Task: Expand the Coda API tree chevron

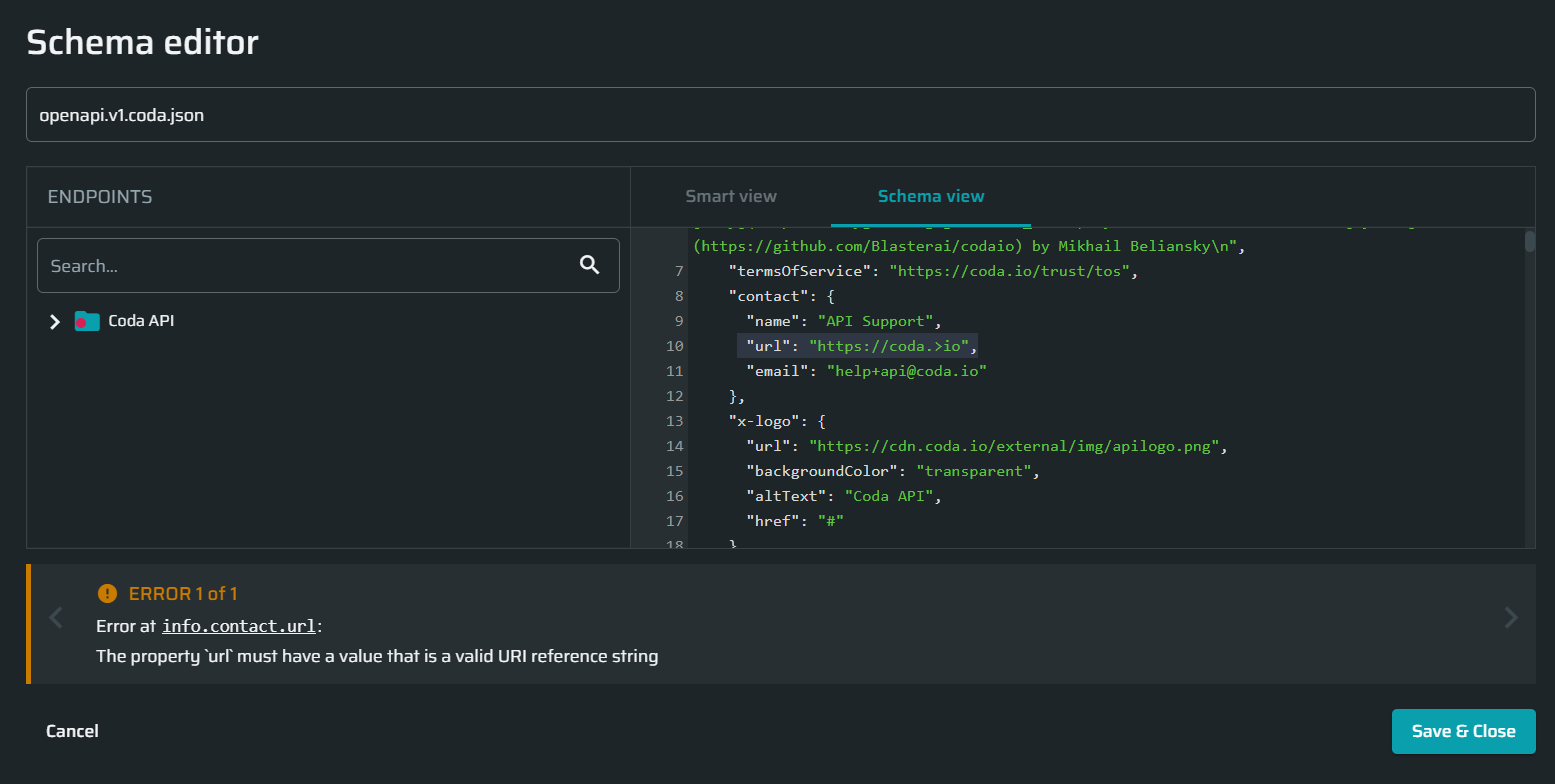Action: tap(55, 321)
